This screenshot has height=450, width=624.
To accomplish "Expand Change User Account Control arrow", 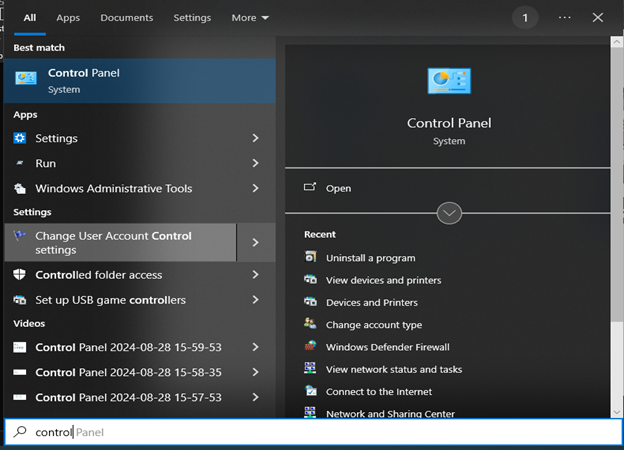I will (x=256, y=242).
